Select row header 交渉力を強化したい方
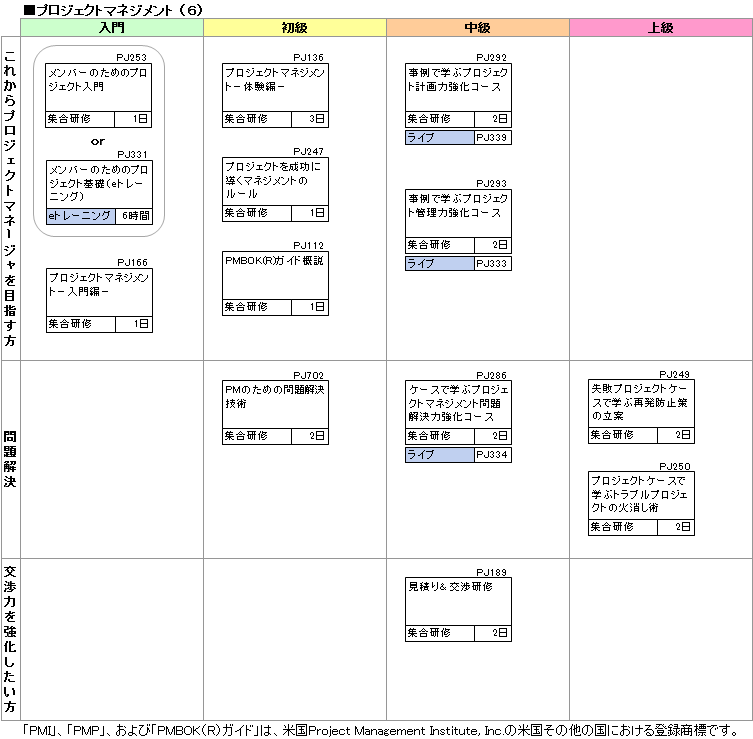Screen dimensions: 753x739 pyautogui.click(x=10, y=639)
